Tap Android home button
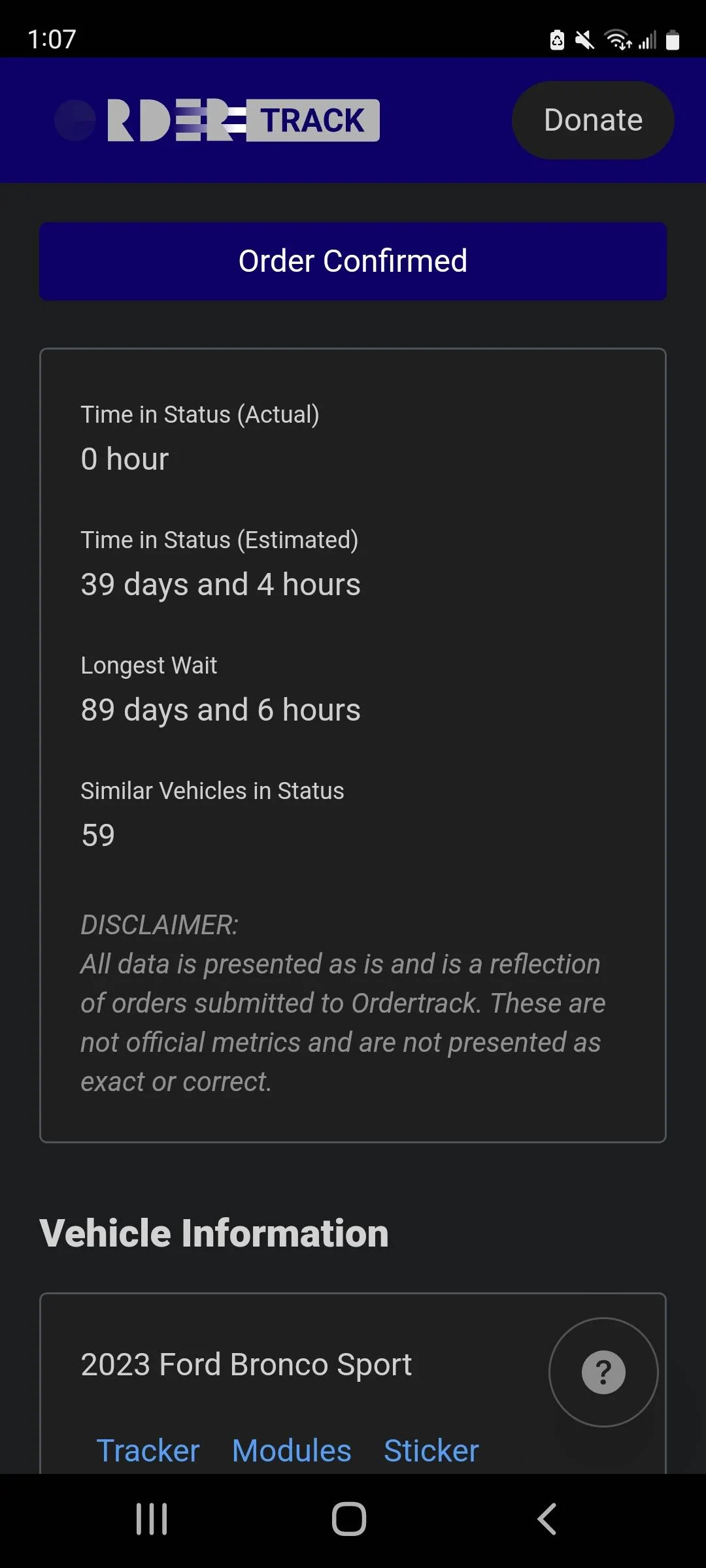706x1568 pixels. pyautogui.click(x=349, y=1519)
